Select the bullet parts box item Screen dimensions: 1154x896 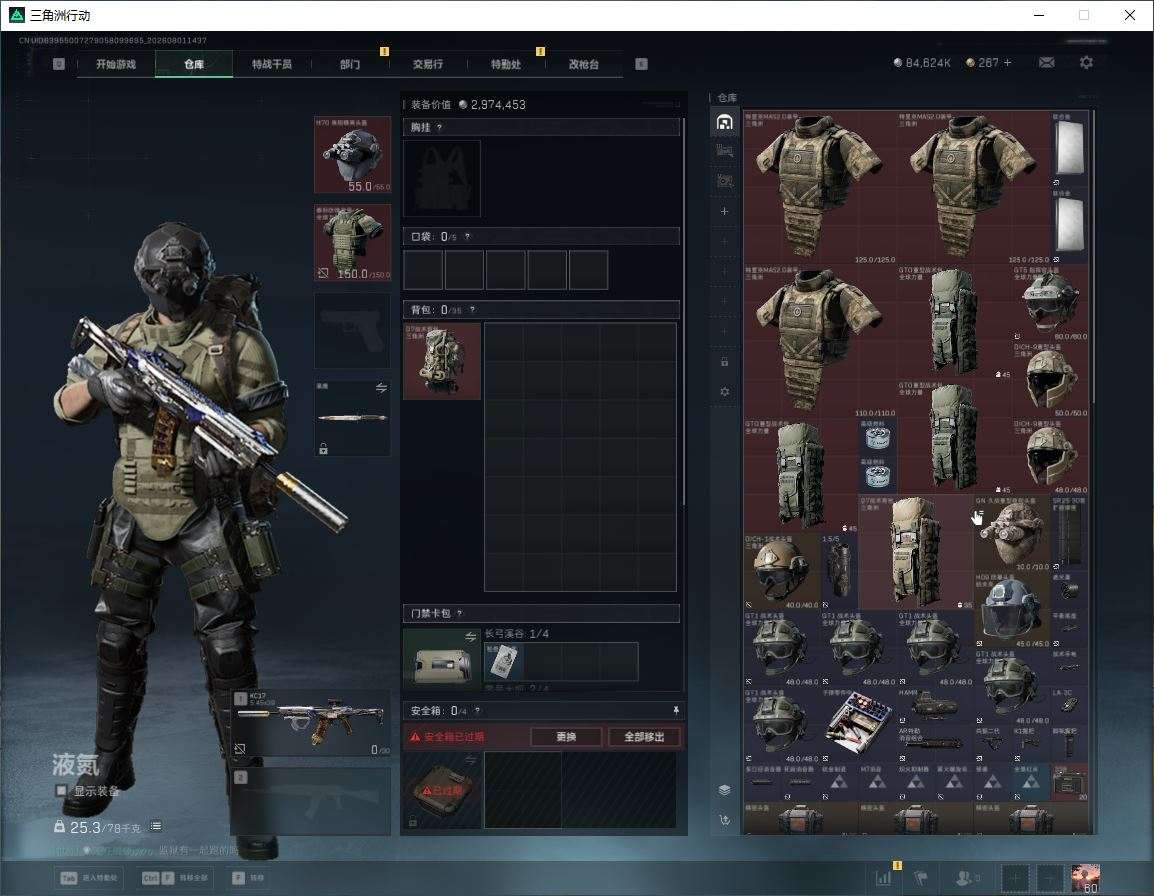857,724
